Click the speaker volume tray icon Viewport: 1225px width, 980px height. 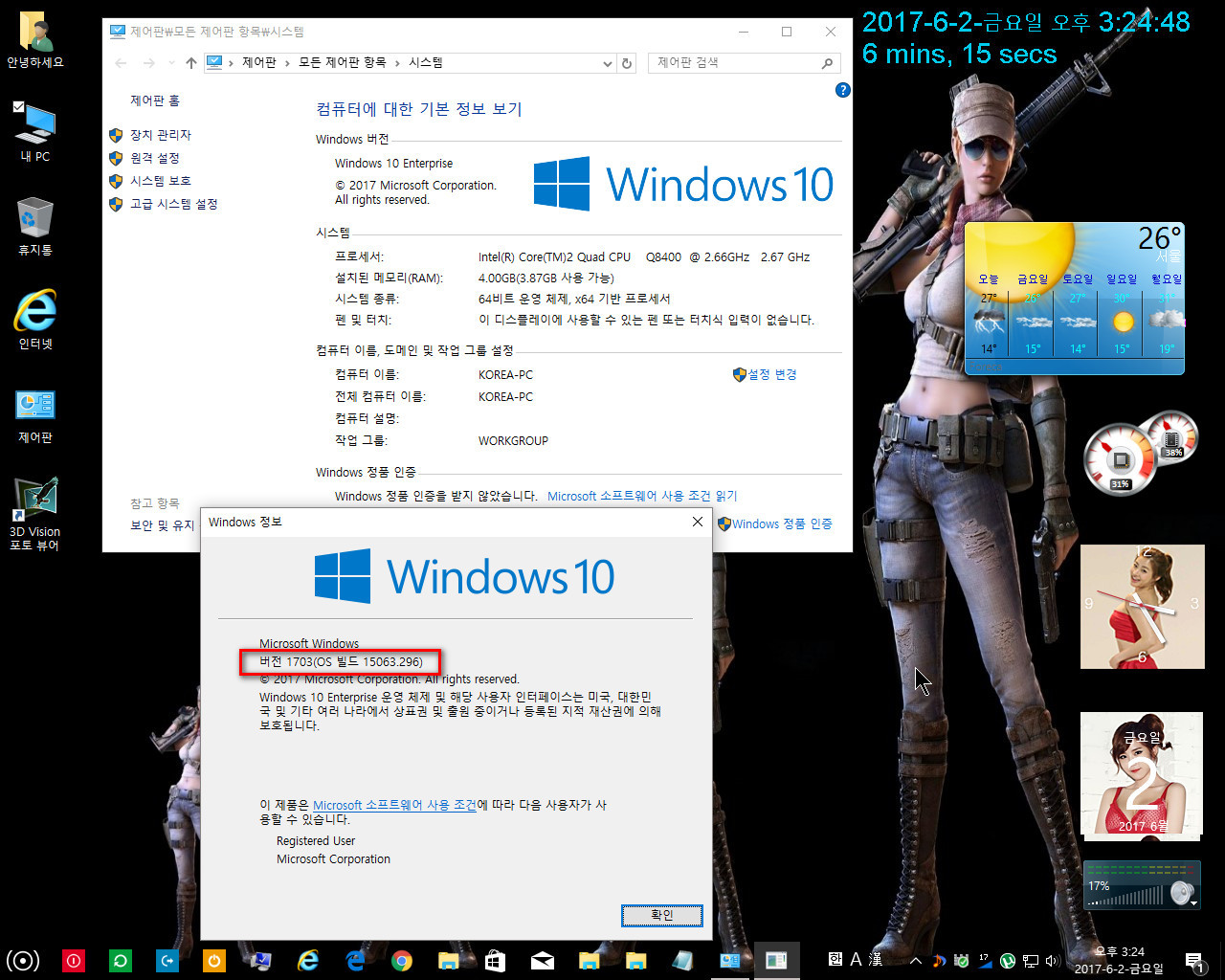tap(1053, 960)
